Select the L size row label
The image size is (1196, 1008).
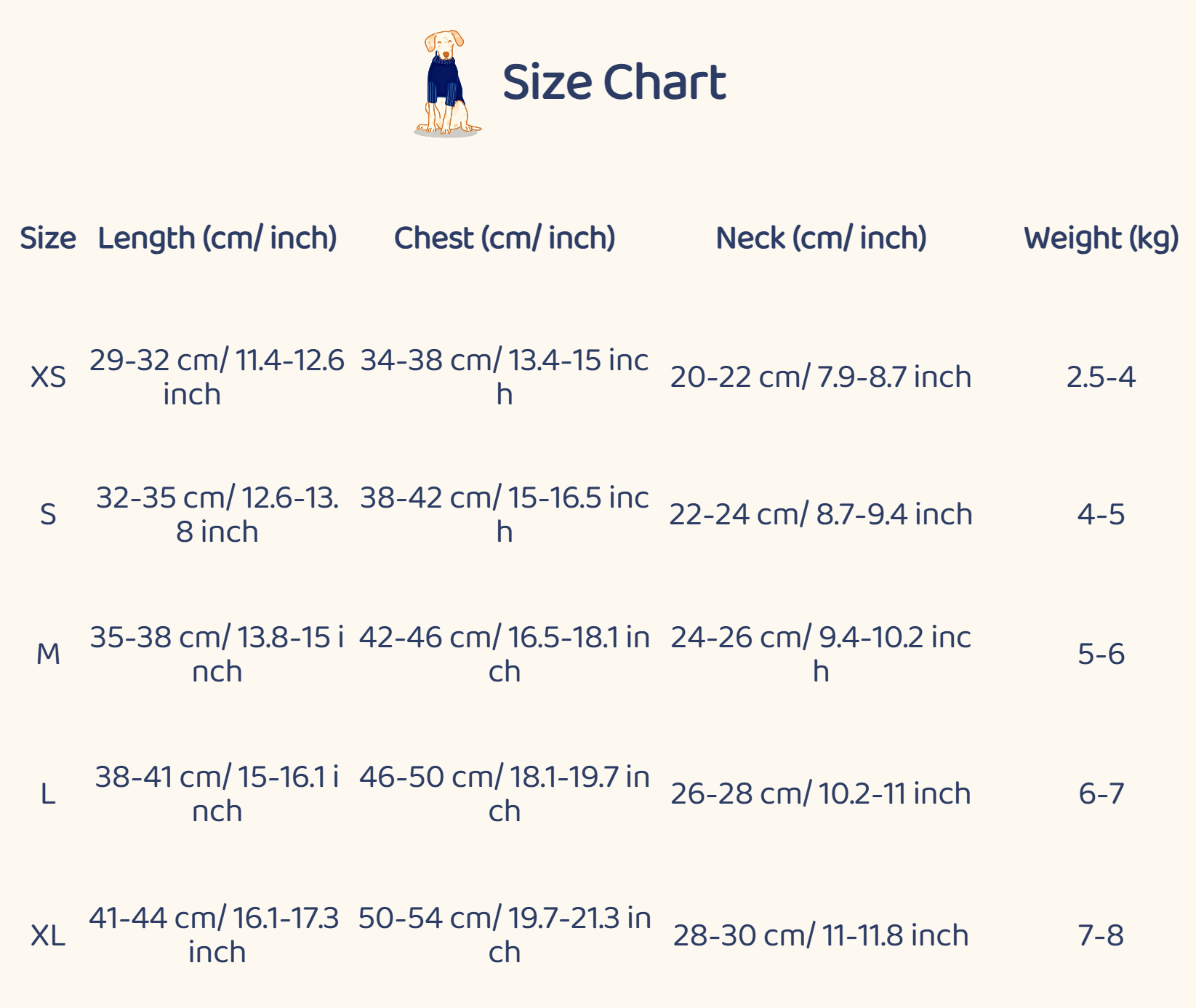(48, 793)
